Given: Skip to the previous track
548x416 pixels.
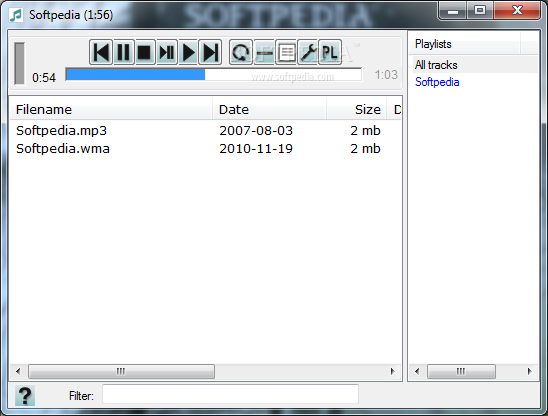Looking at the screenshot, I should point(101,52).
